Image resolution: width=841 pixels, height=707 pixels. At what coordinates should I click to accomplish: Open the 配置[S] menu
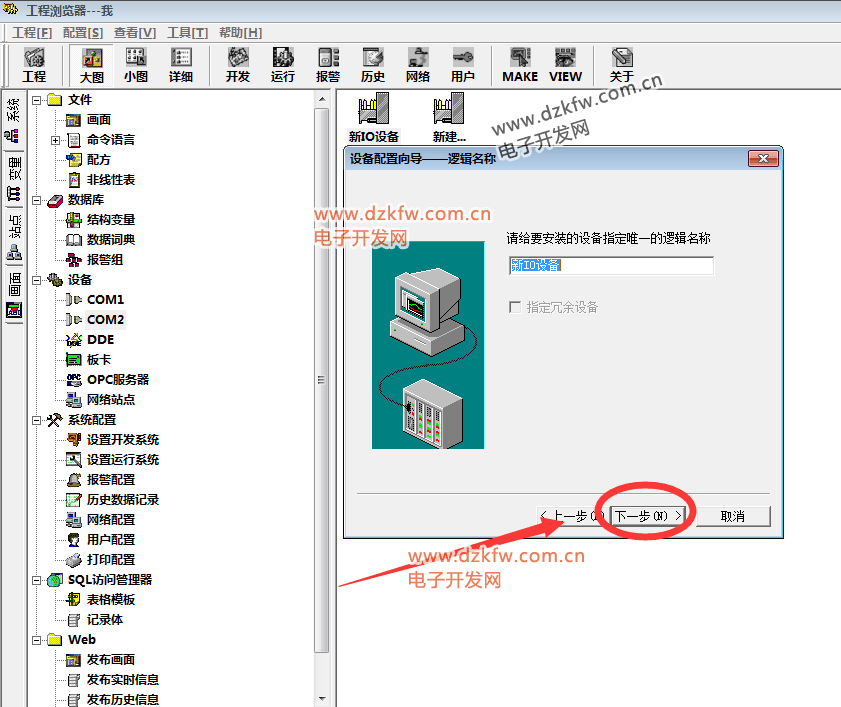[x=82, y=33]
